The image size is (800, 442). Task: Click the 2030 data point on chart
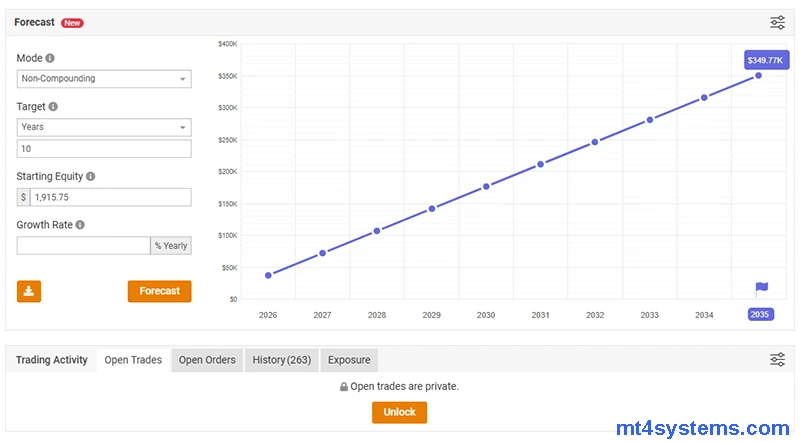(x=486, y=186)
